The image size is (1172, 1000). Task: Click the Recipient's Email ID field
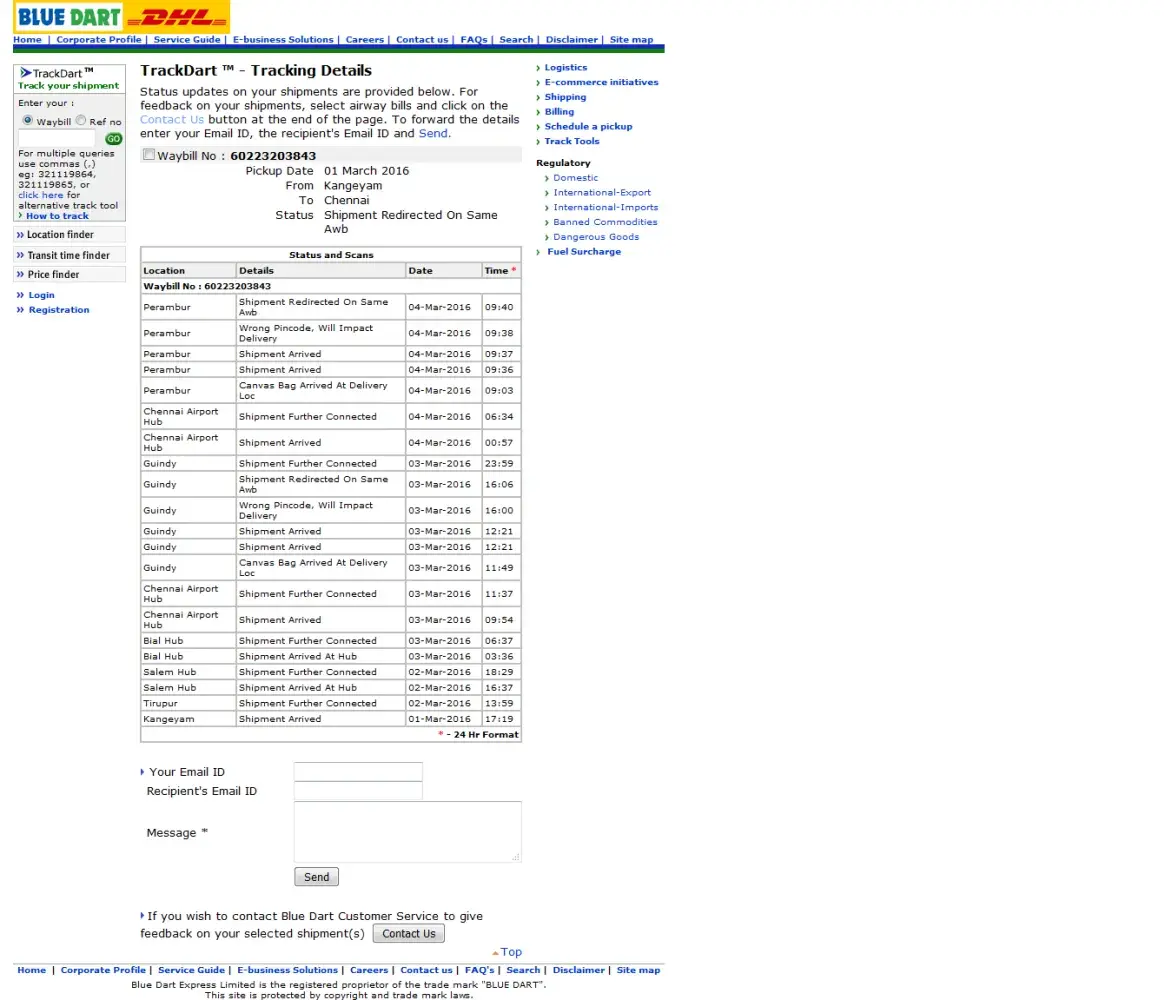(358, 791)
